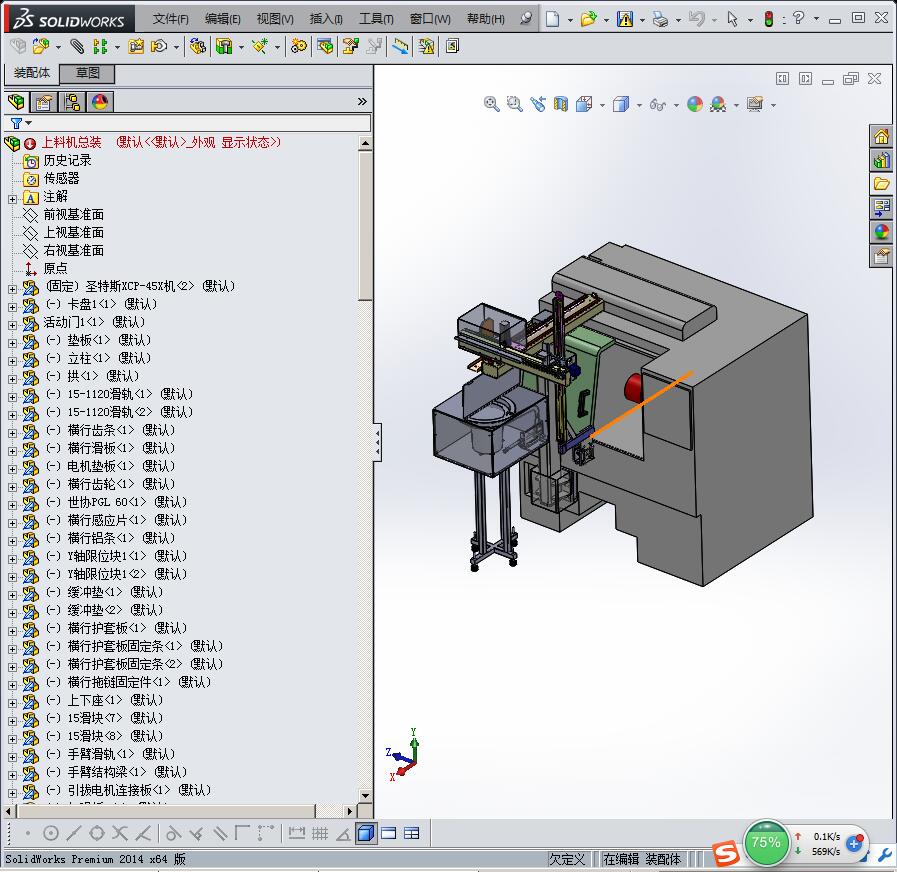Click the feature tree filter funnel icon
This screenshot has height=872, width=897.
16,123
